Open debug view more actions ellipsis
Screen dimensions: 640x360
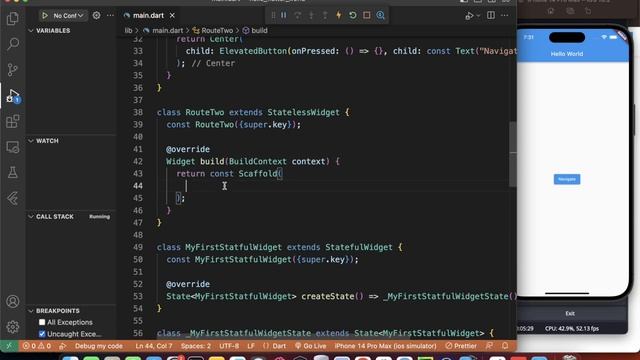click(110, 16)
